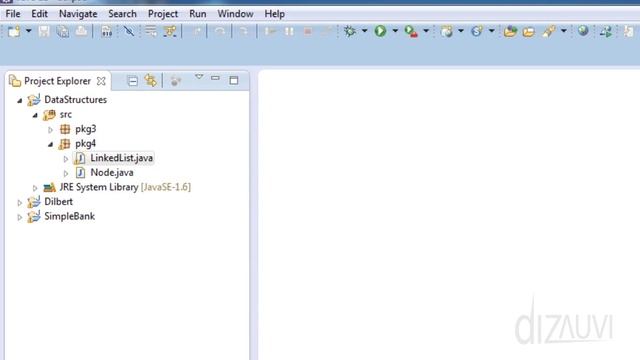Click the New wizard toolbar icon
Viewport: 640px width, 360px height.
point(14,31)
